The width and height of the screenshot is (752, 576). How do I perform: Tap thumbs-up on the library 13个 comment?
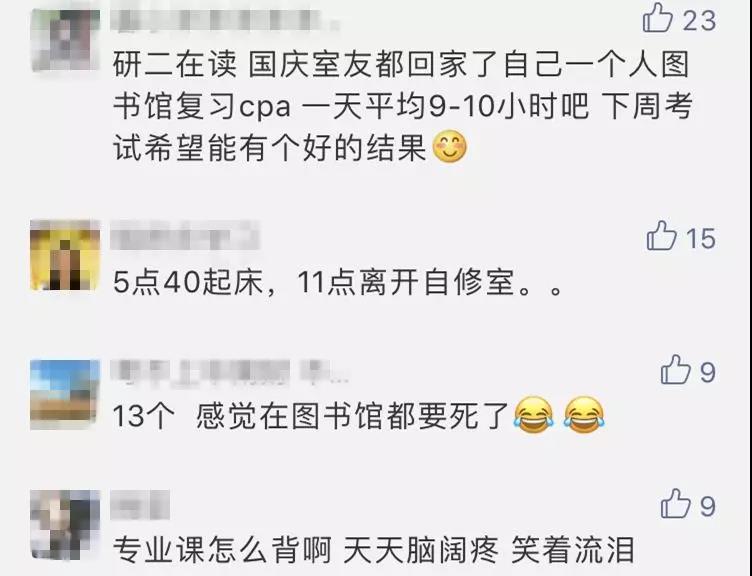click(675, 369)
